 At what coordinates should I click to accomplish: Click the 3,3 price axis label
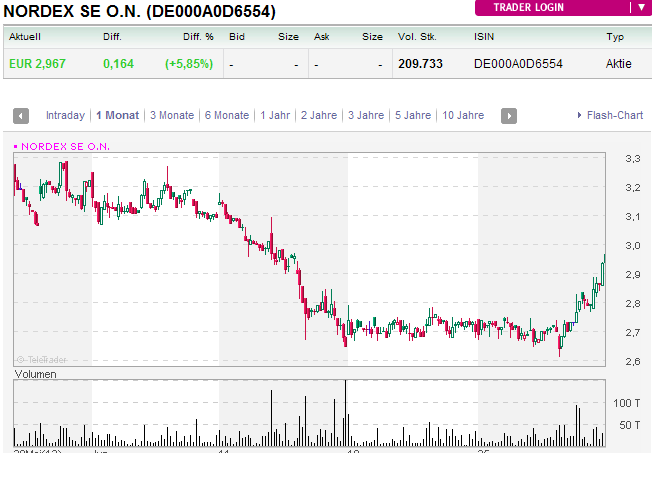click(x=633, y=159)
